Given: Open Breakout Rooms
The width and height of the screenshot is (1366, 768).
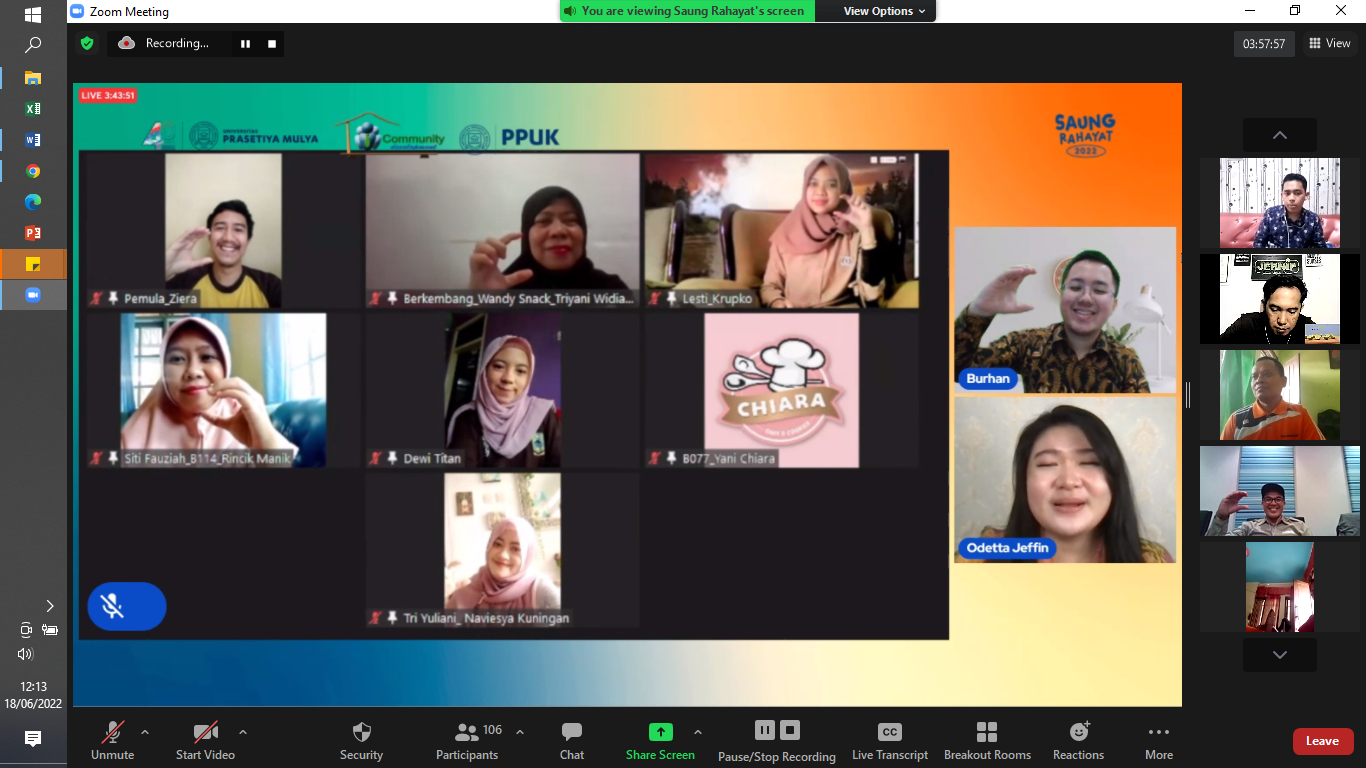Looking at the screenshot, I should tap(987, 741).
